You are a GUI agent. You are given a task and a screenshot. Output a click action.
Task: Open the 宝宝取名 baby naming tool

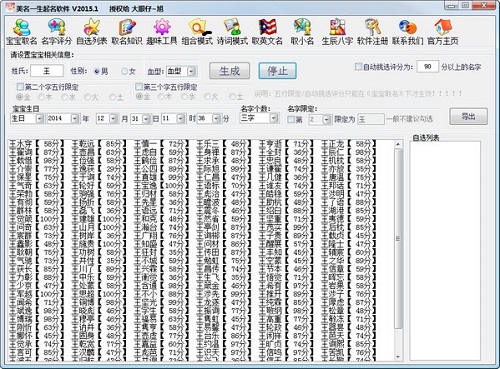[x=22, y=32]
